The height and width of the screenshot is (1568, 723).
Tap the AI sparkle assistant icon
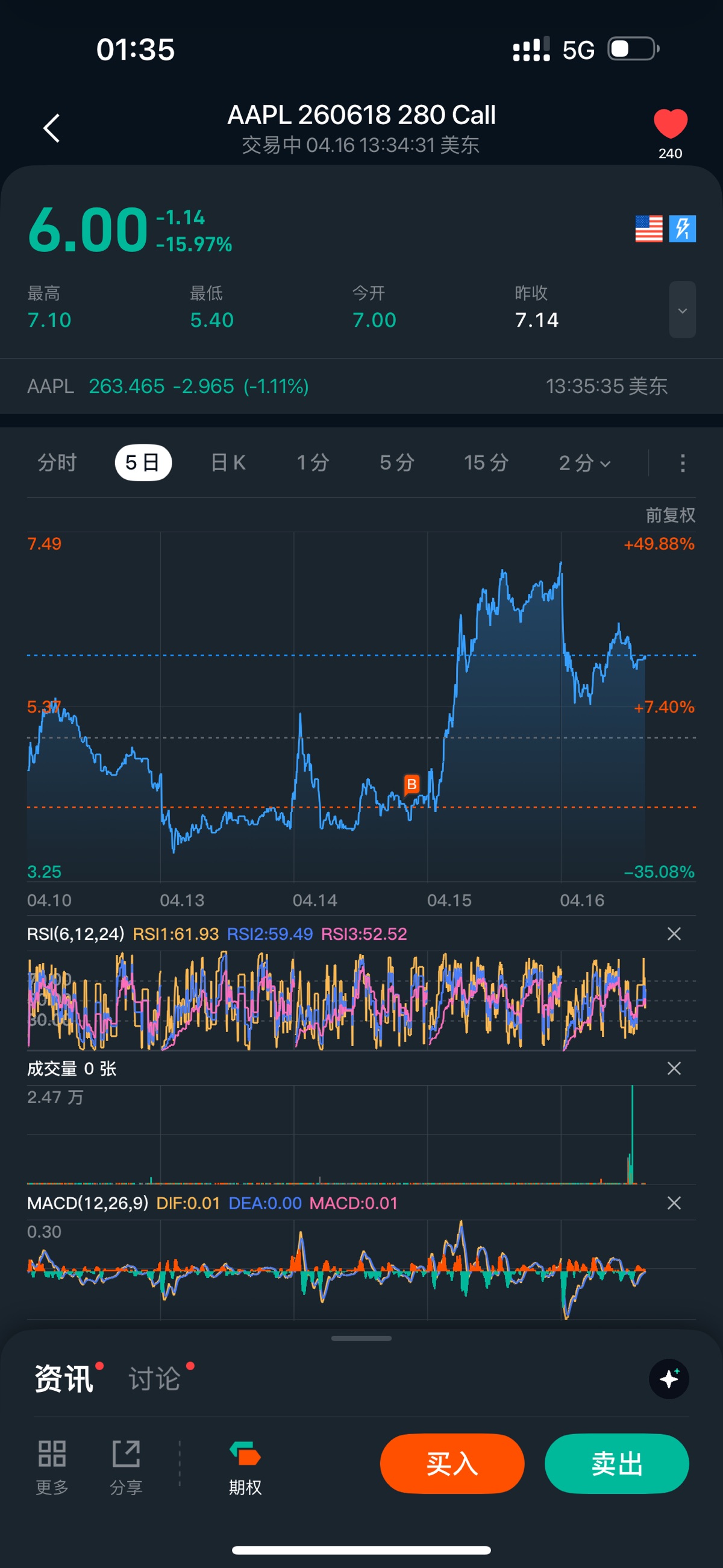point(669,1379)
